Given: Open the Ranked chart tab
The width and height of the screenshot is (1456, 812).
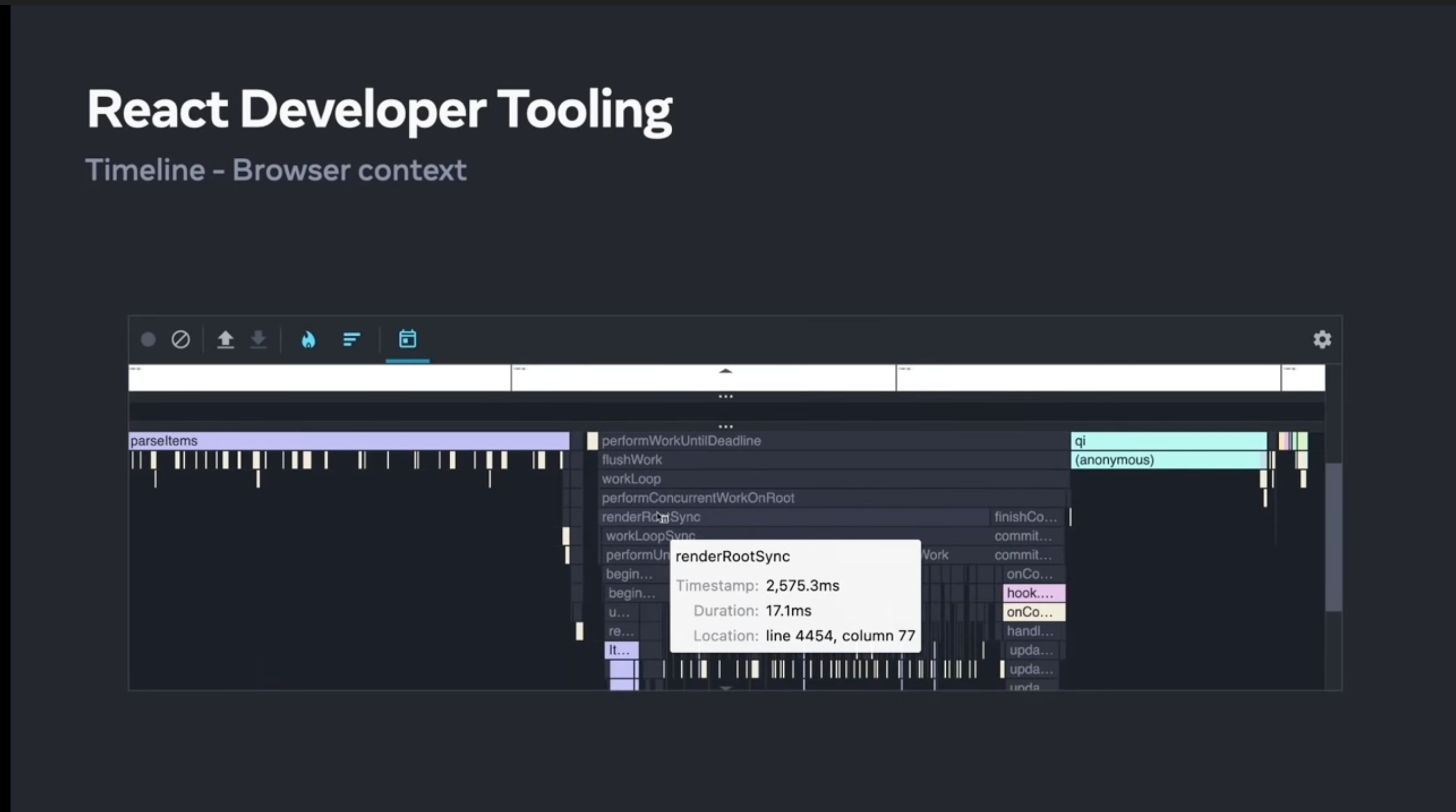Looking at the screenshot, I should click(x=351, y=340).
